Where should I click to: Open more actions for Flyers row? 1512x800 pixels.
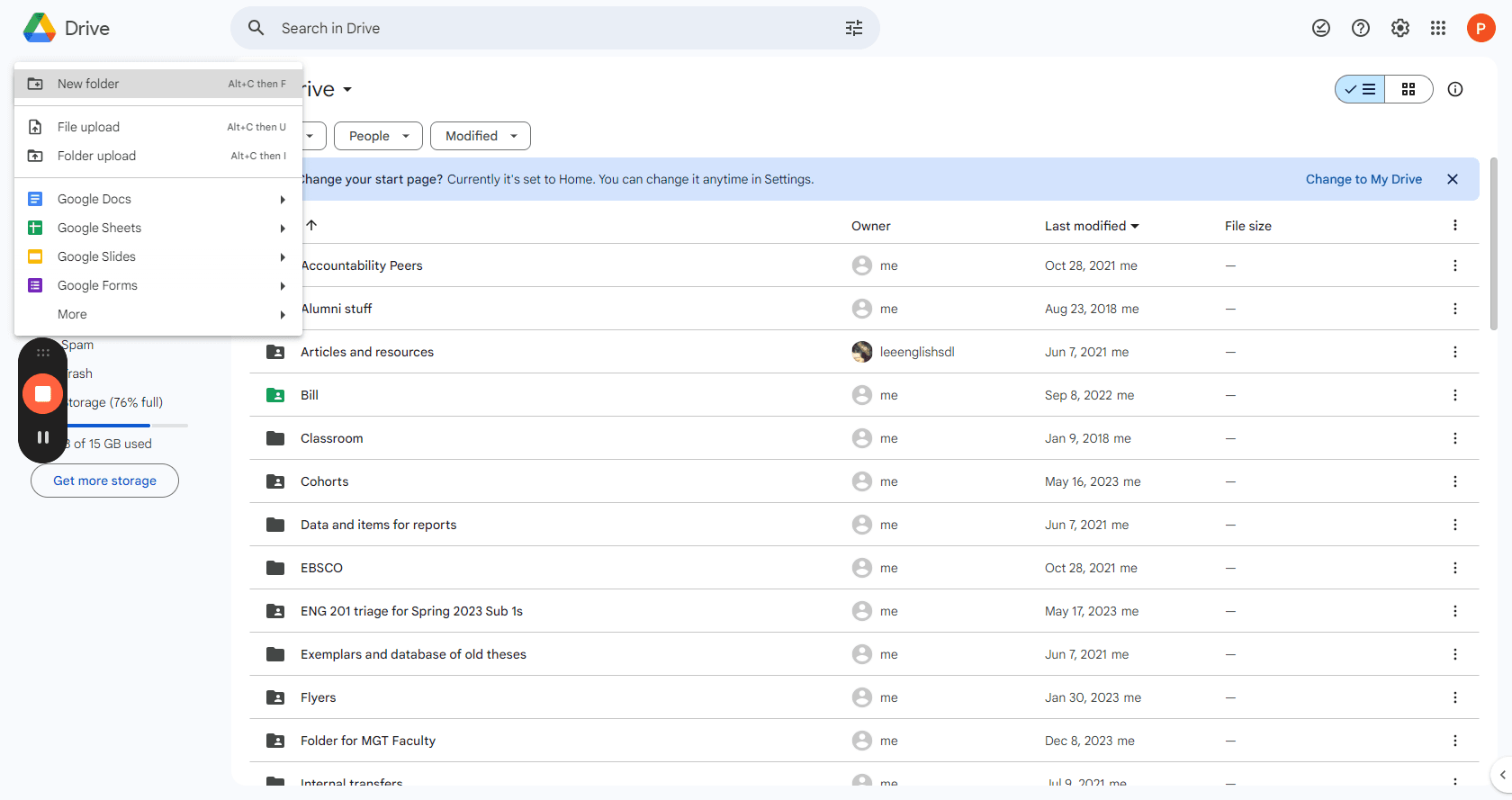tap(1454, 697)
